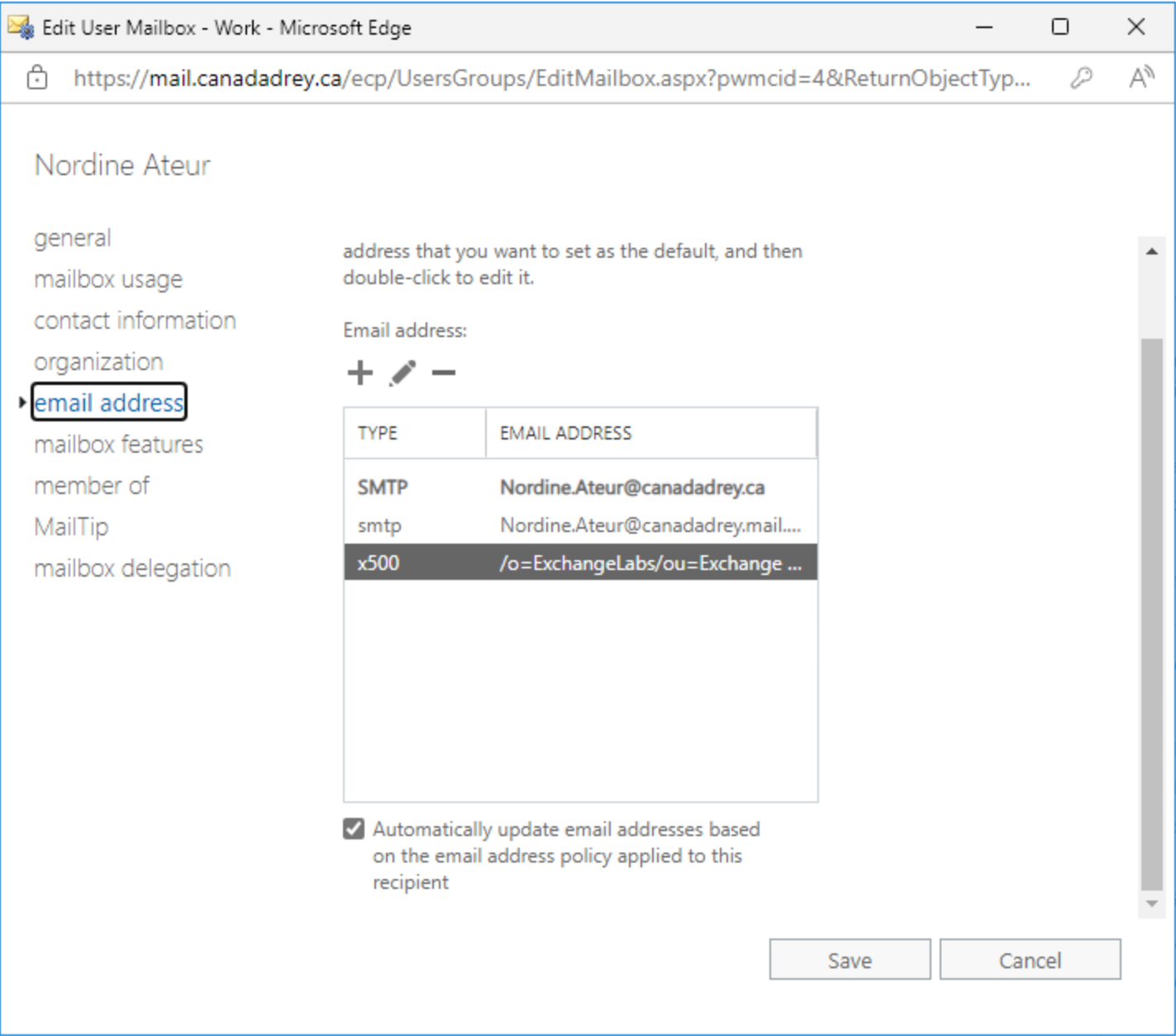Select the x500 address row
This screenshot has width=1176, height=1036.
pyautogui.click(x=578, y=563)
